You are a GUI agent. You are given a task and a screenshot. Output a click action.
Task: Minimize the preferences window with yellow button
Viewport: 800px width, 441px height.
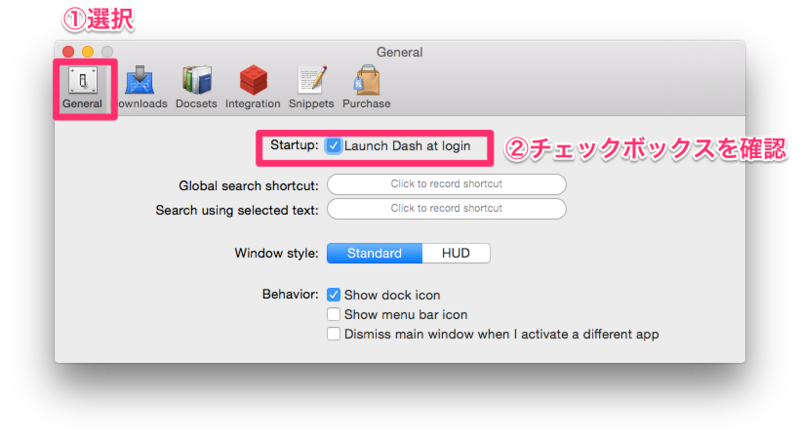(88, 52)
